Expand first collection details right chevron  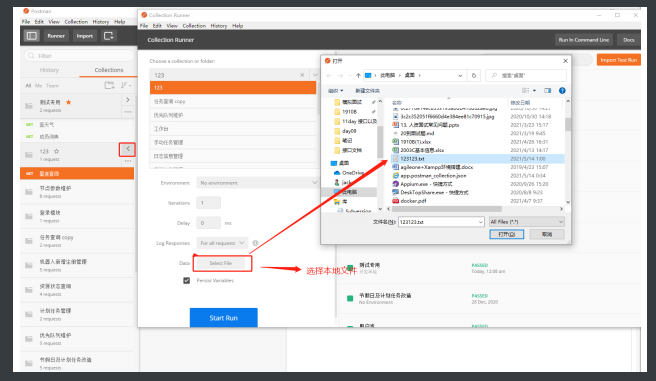pos(128,100)
